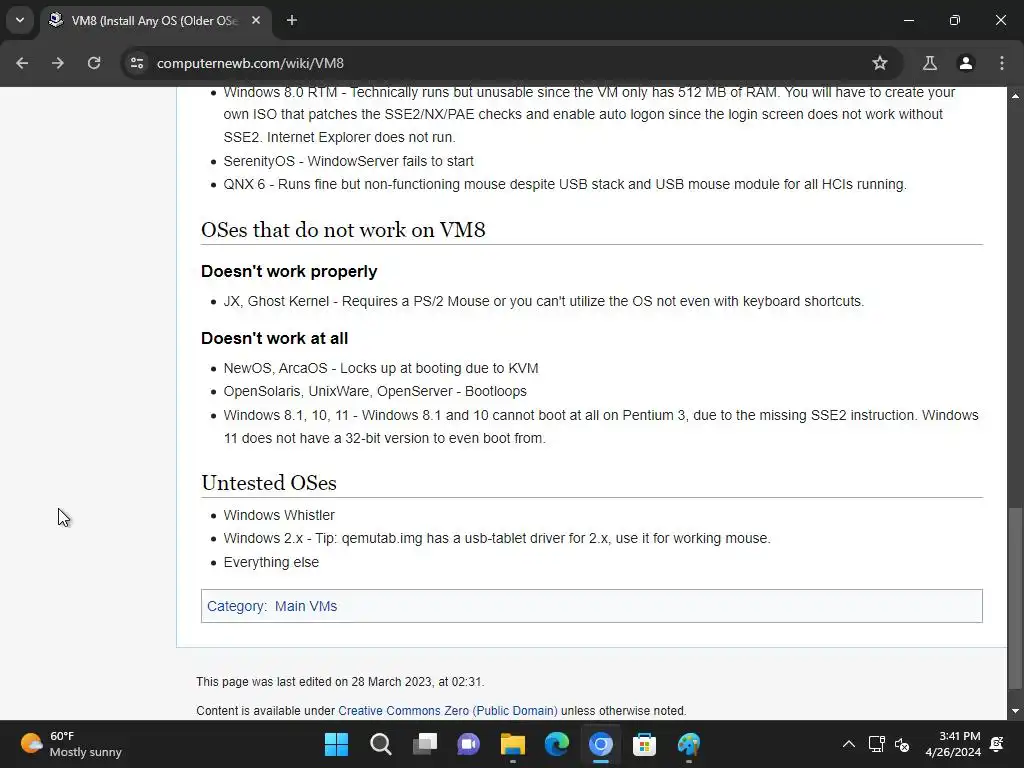Expand the tab search dropdown
Image resolution: width=1024 pixels, height=768 pixels.
point(20,20)
